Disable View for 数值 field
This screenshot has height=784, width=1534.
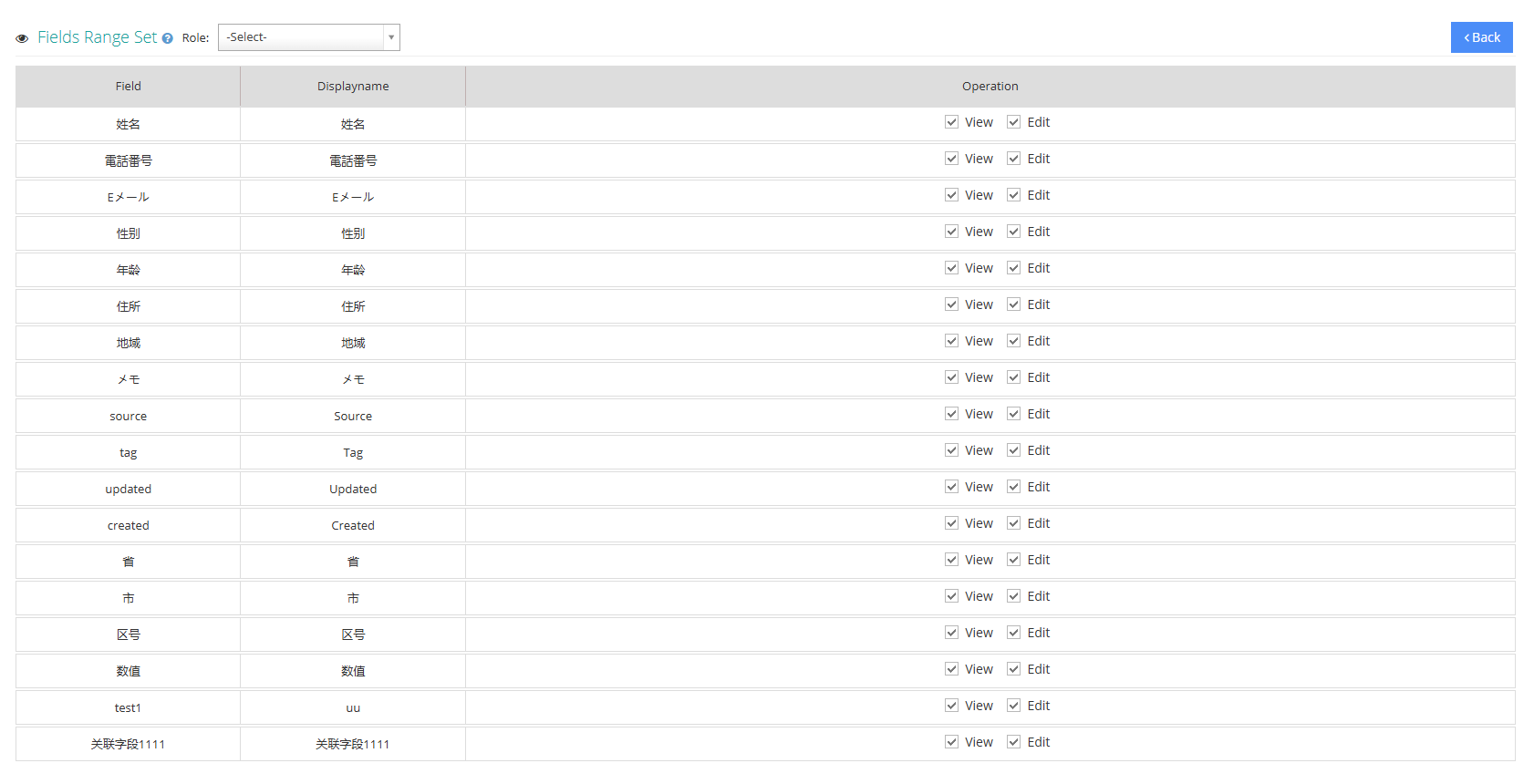tap(951, 669)
